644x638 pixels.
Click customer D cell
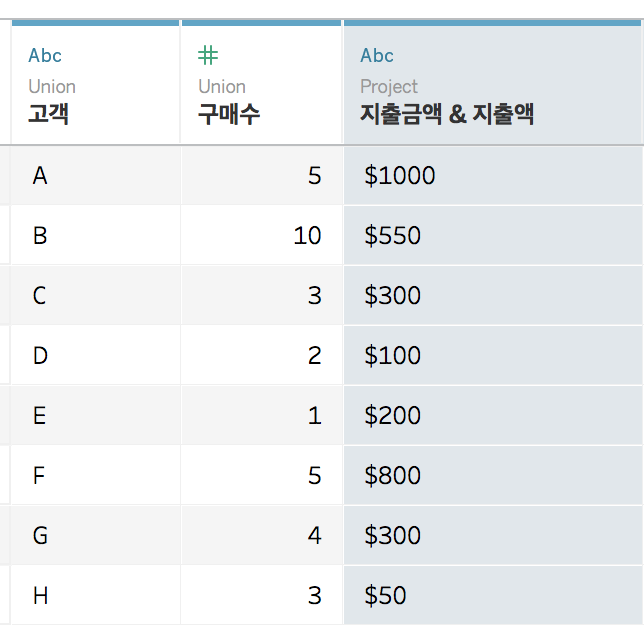[95, 355]
